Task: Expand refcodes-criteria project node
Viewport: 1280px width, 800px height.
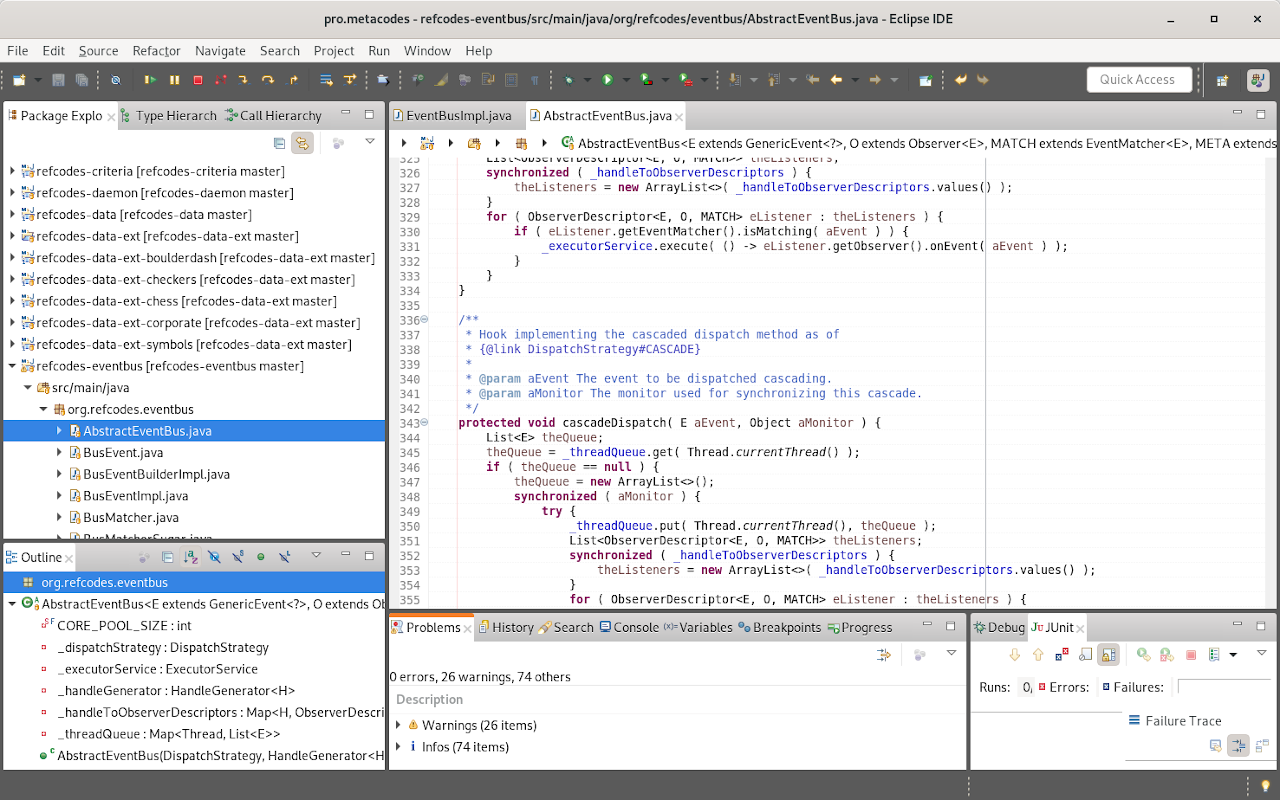Action: [x=12, y=171]
